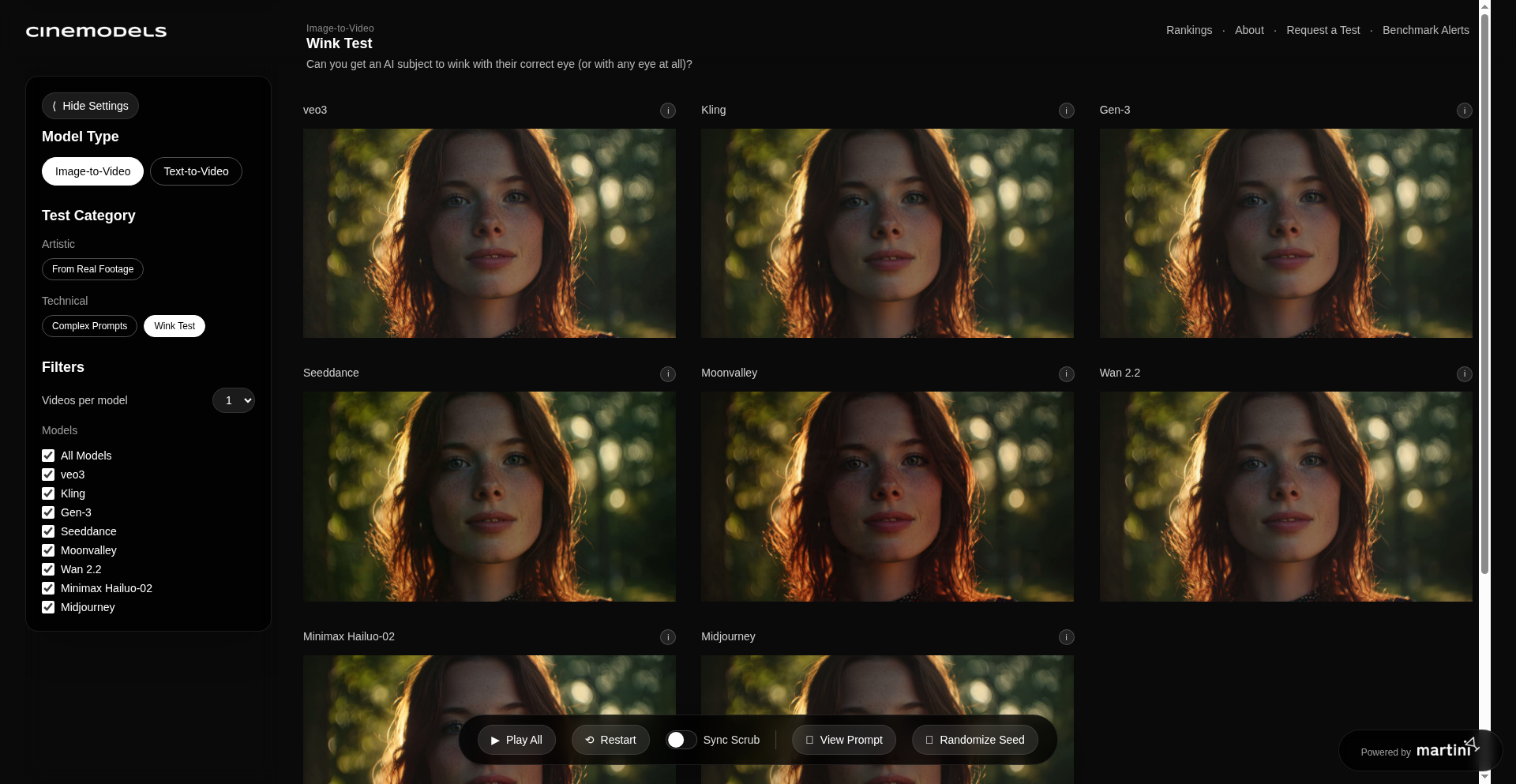The width and height of the screenshot is (1516, 784).
Task: Uncheck the Midjourney model checkbox
Action: click(48, 607)
